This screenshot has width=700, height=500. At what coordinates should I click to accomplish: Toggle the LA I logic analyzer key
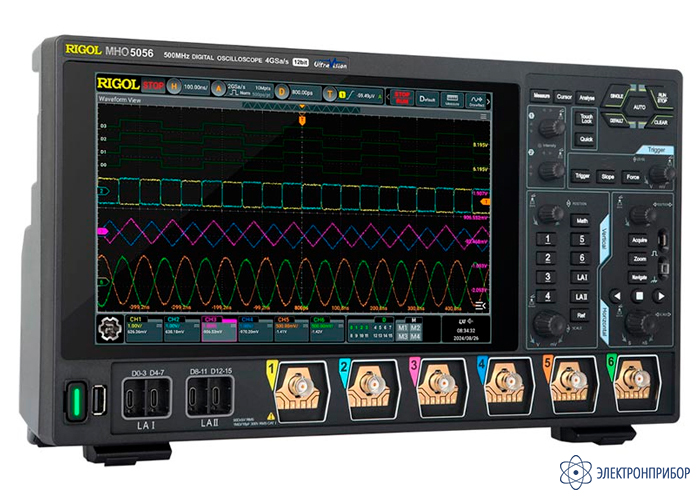(x=581, y=278)
